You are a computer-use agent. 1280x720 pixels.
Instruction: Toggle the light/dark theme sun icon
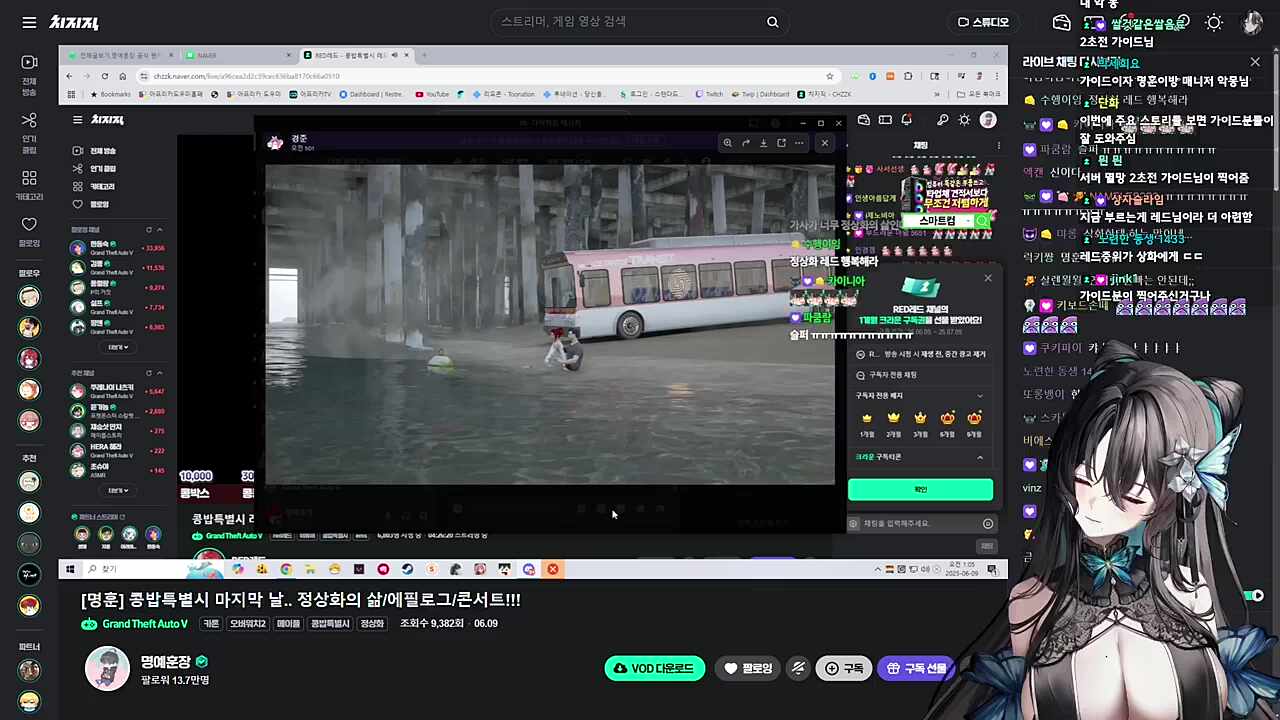coord(1214,22)
